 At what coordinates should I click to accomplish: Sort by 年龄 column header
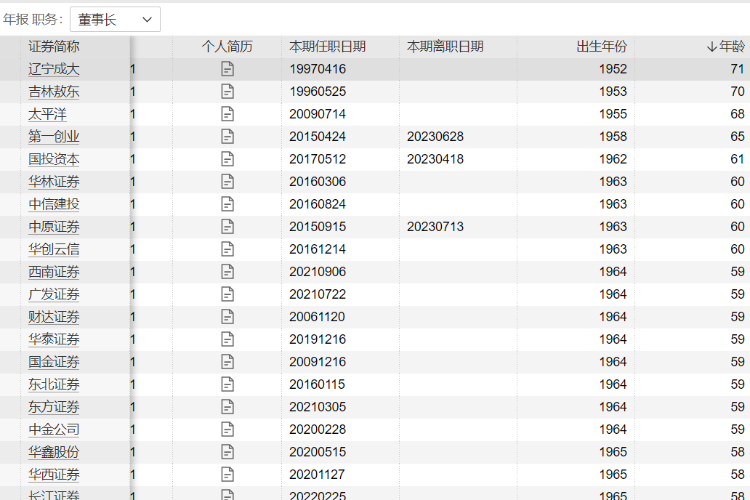[x=726, y=46]
